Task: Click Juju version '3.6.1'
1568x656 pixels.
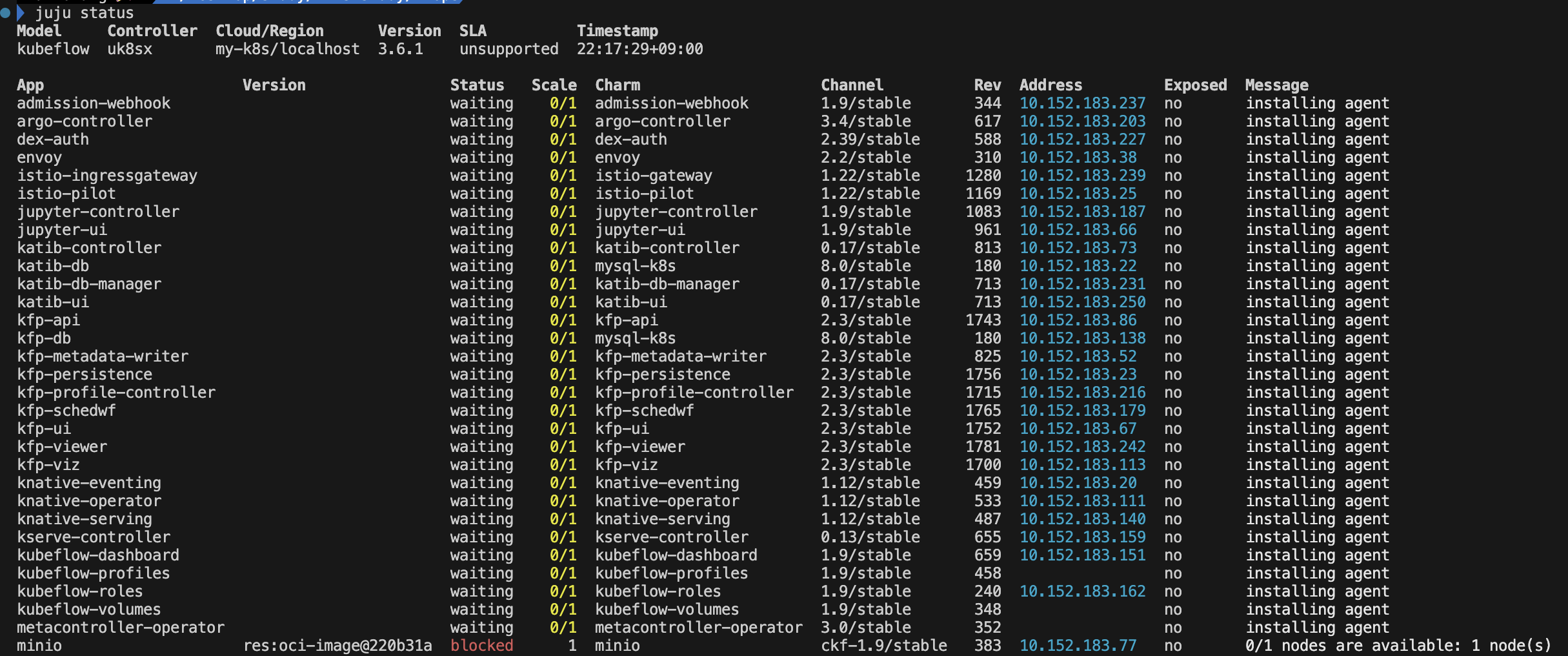Action: [x=401, y=49]
